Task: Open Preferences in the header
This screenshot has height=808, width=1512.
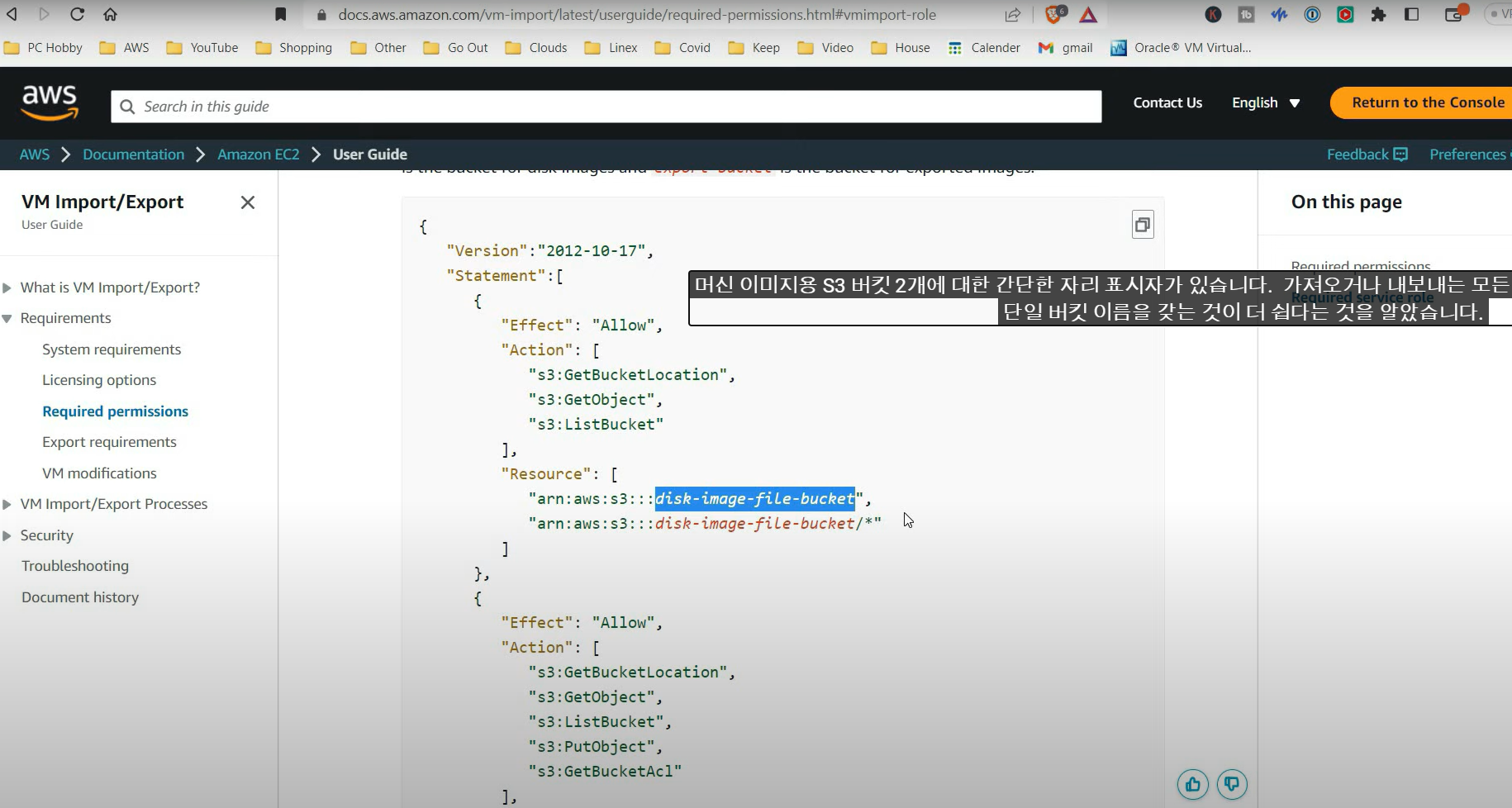Action: [x=1468, y=154]
